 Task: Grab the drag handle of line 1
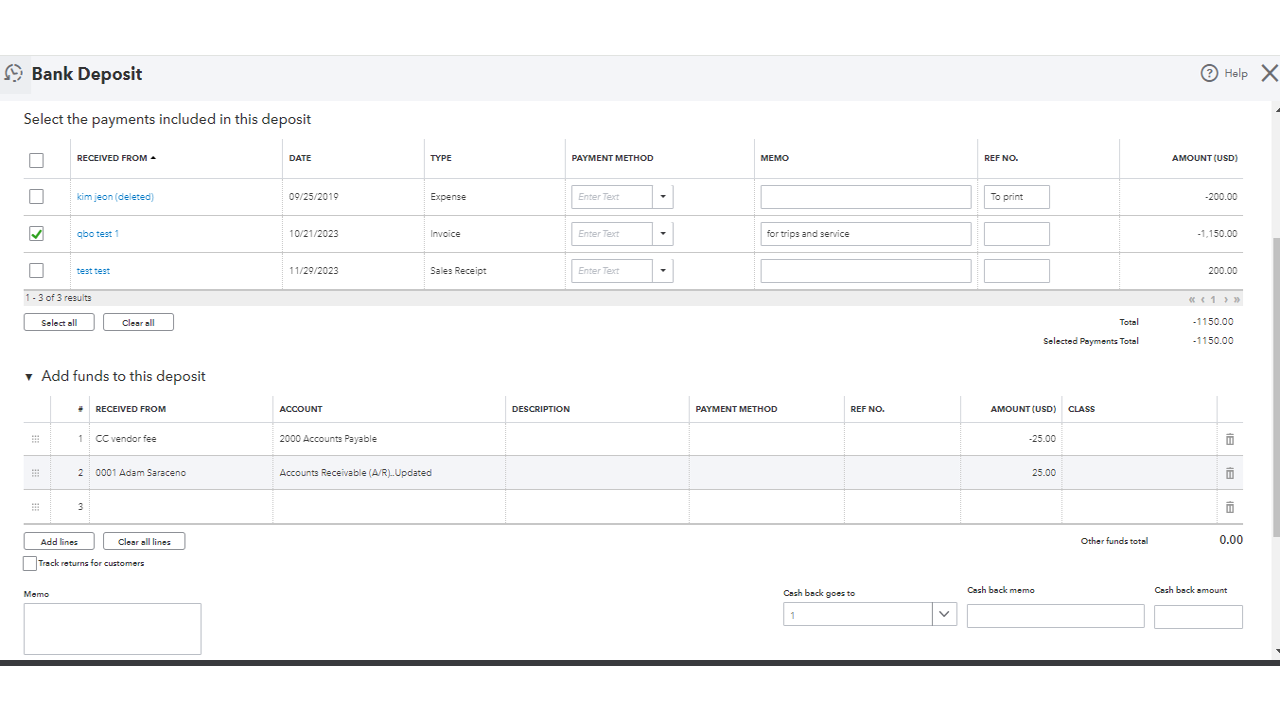tap(36, 439)
